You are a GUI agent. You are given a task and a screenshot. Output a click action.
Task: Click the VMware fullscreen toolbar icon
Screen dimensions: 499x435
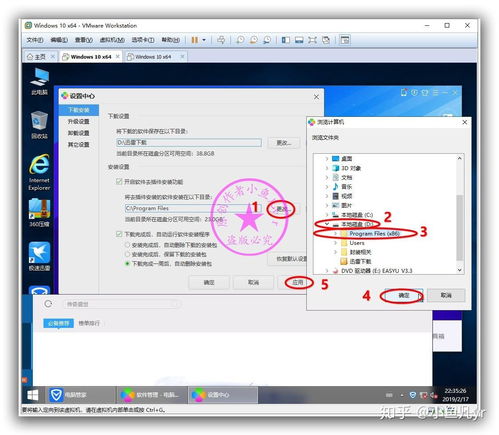312,40
